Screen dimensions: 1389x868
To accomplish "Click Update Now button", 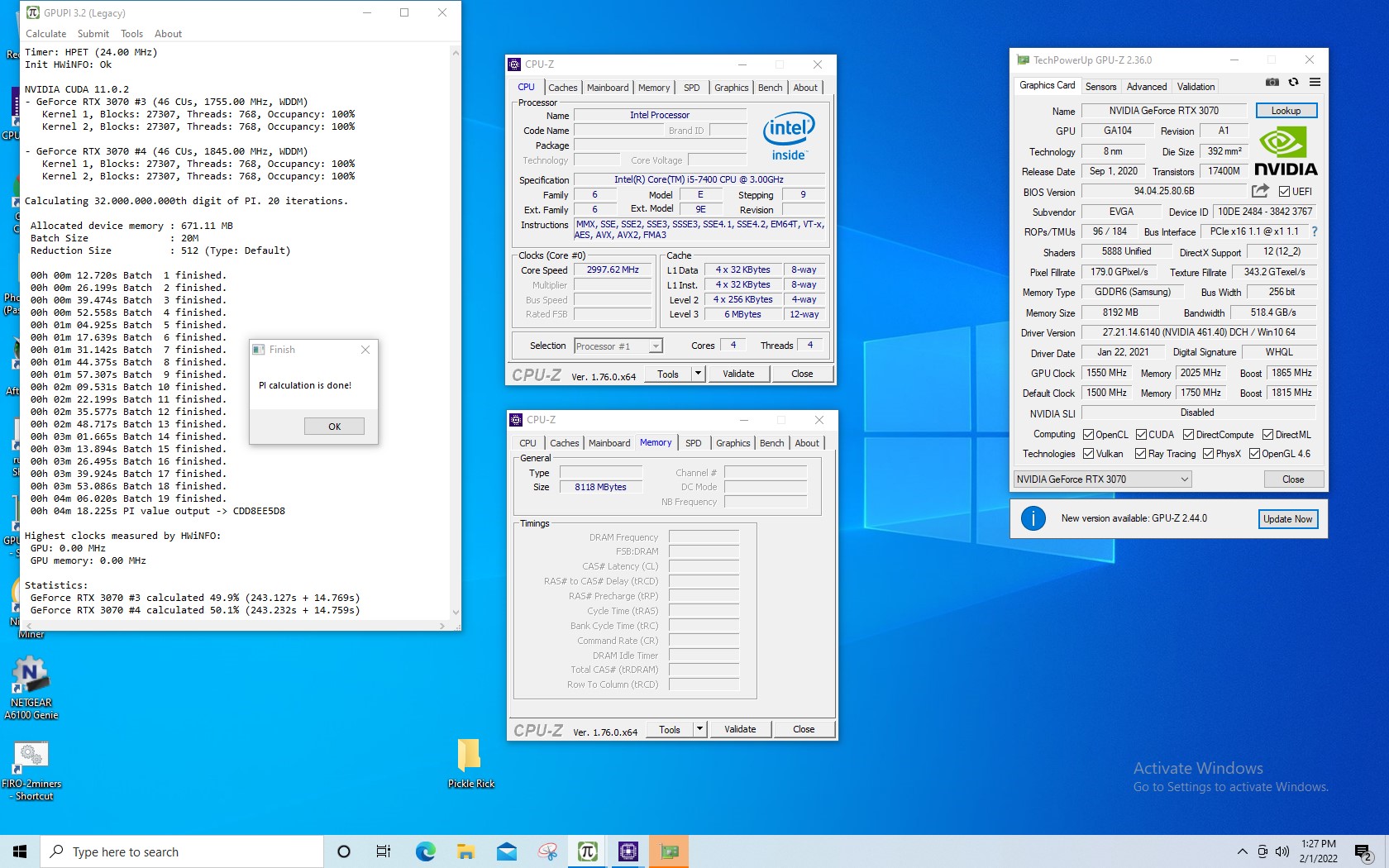I will click(x=1287, y=519).
